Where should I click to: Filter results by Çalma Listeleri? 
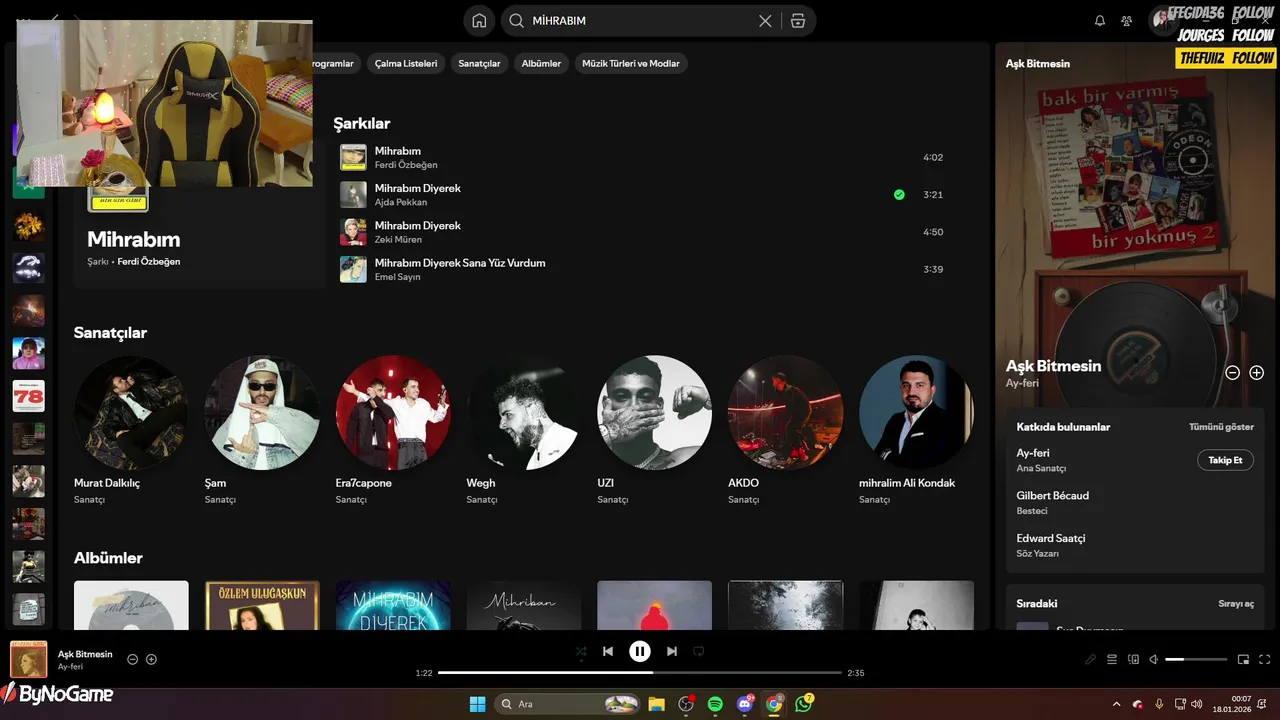(x=406, y=63)
